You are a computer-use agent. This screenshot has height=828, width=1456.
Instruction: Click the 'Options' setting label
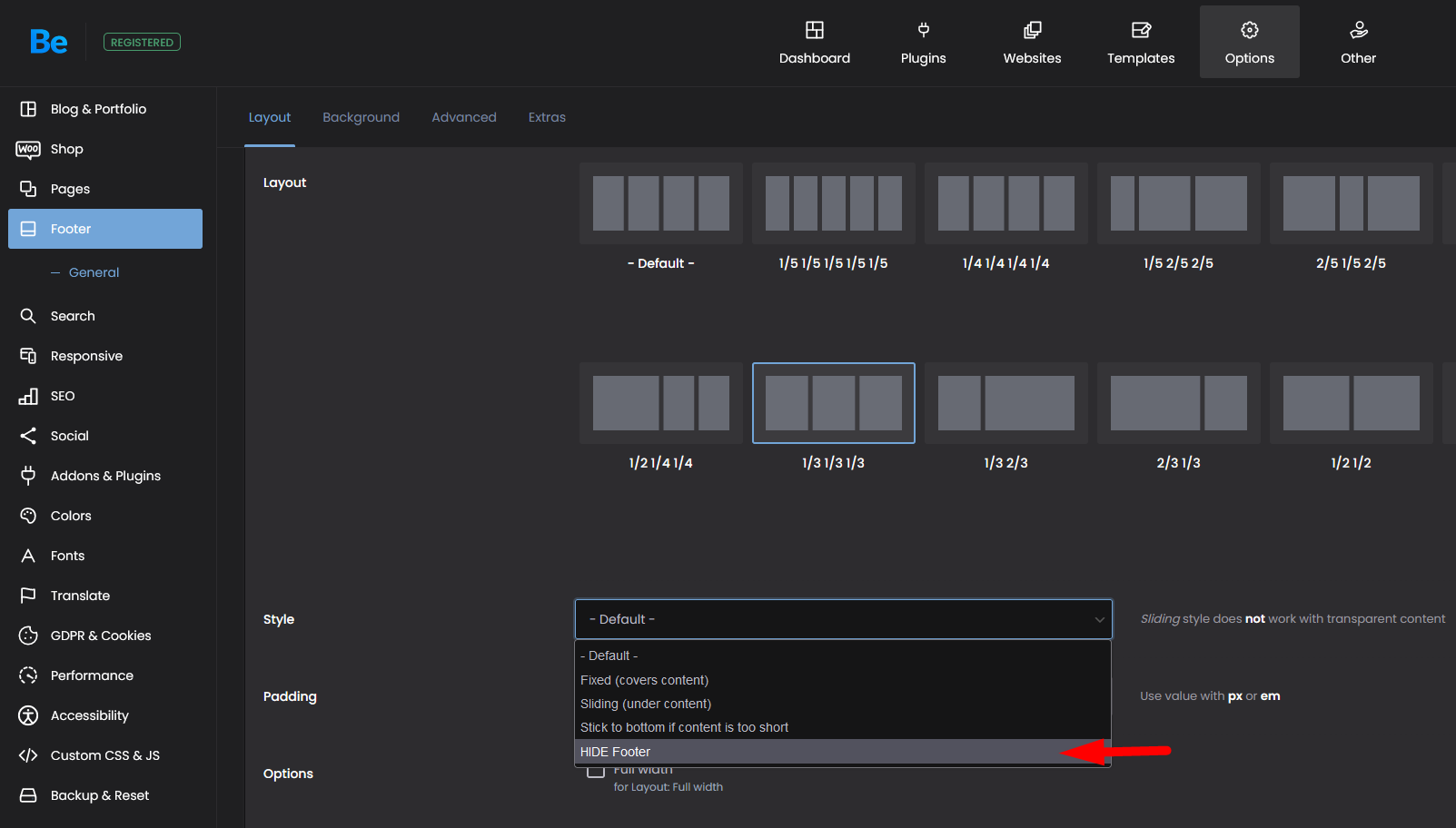click(x=288, y=774)
